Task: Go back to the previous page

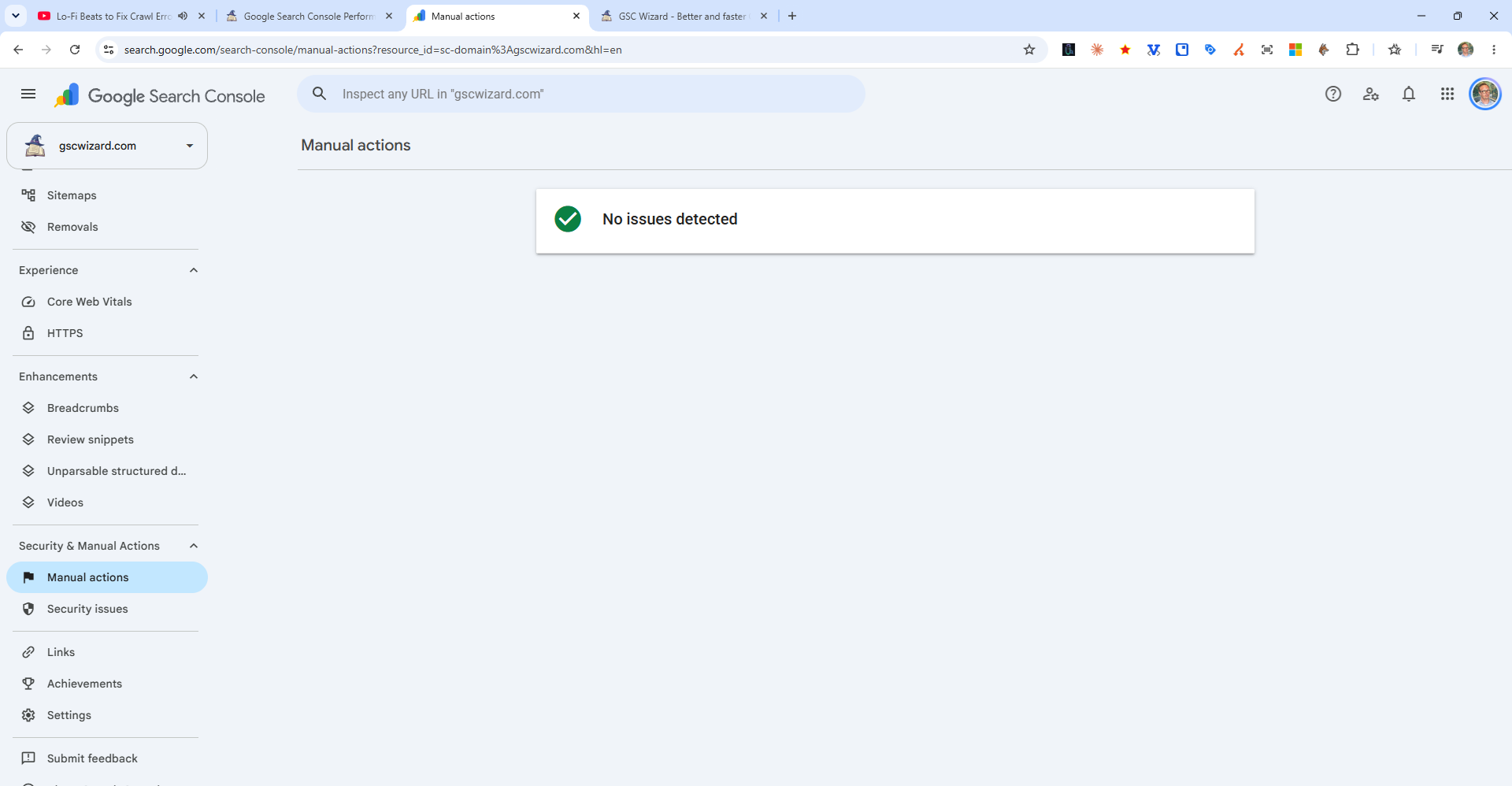Action: pos(18,50)
